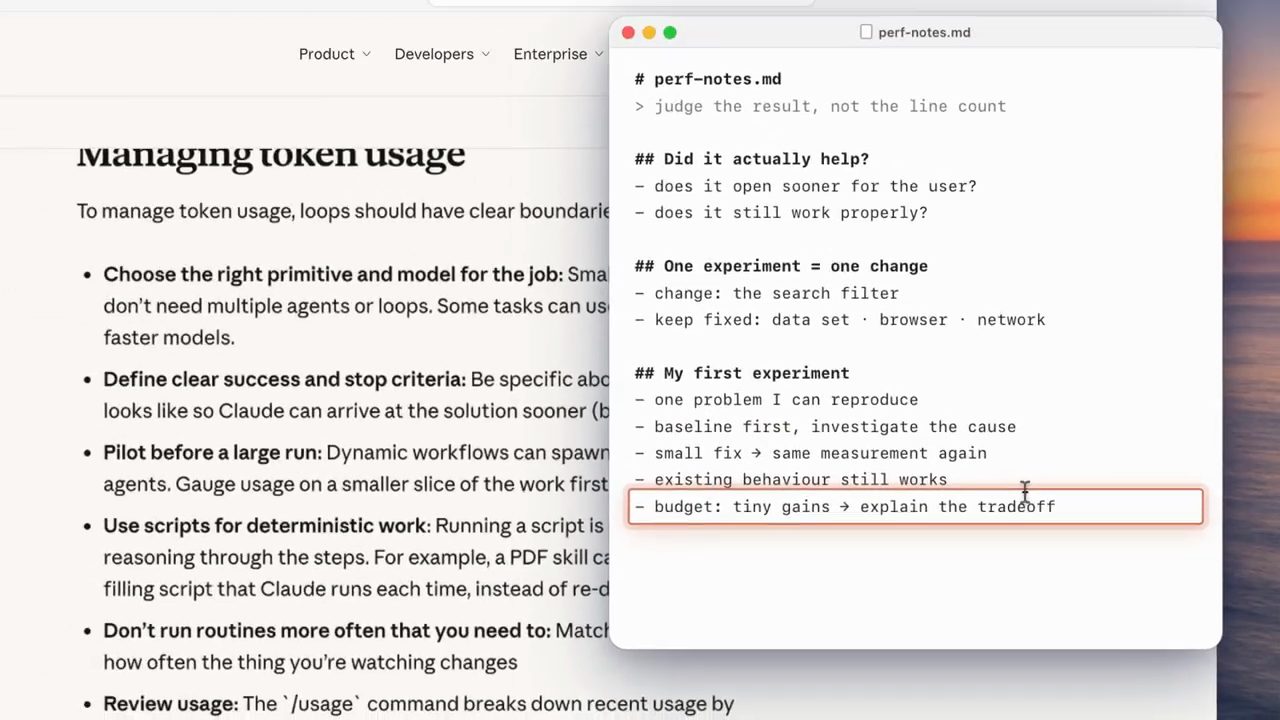Click the 'baseline first, investigate the cause' line

point(825,426)
